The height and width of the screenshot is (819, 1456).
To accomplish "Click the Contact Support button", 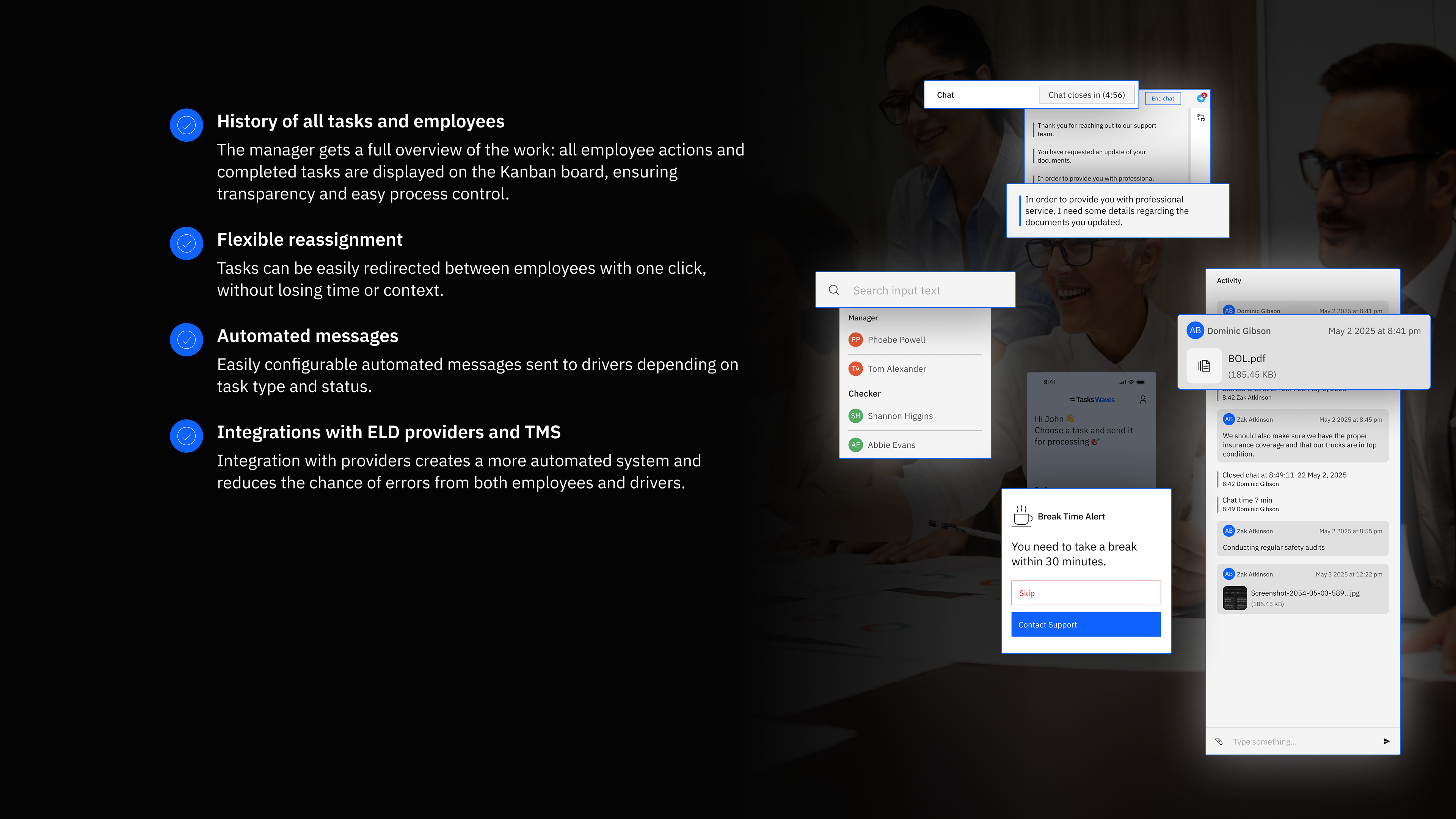I will coord(1086,624).
